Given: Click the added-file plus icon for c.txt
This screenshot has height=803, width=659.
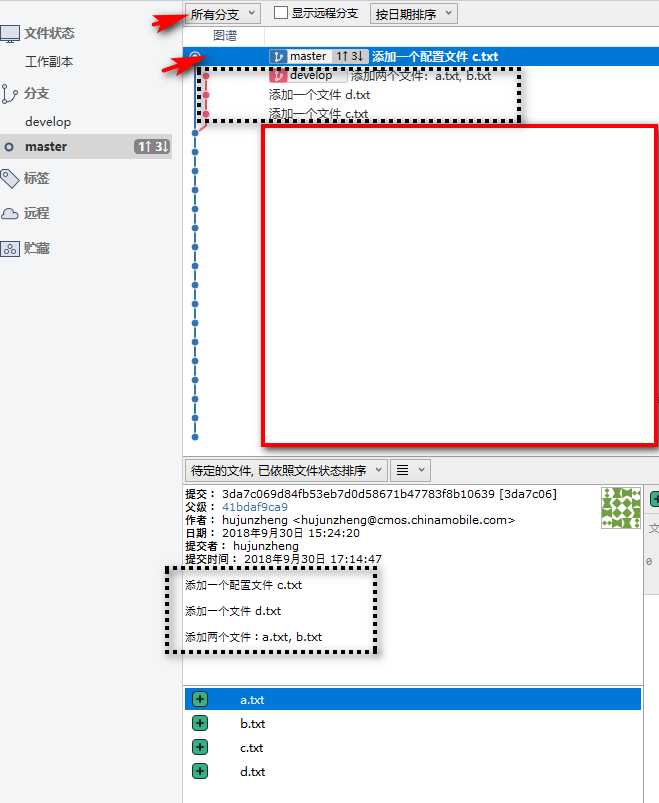Looking at the screenshot, I should click(x=200, y=747).
